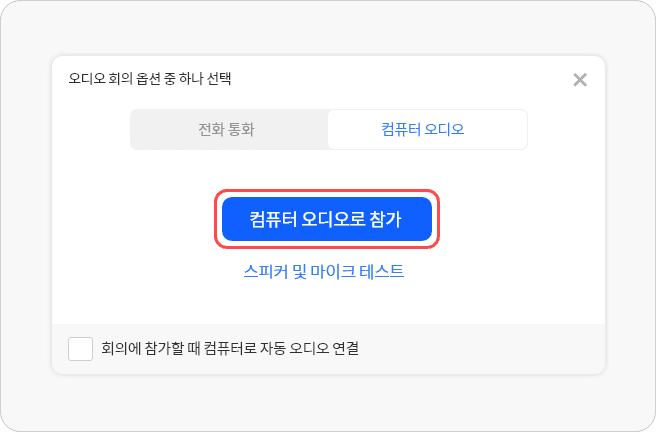Screen dimensions: 656x432
Task: Choose the Computer Audio option
Action: [x=426, y=130]
